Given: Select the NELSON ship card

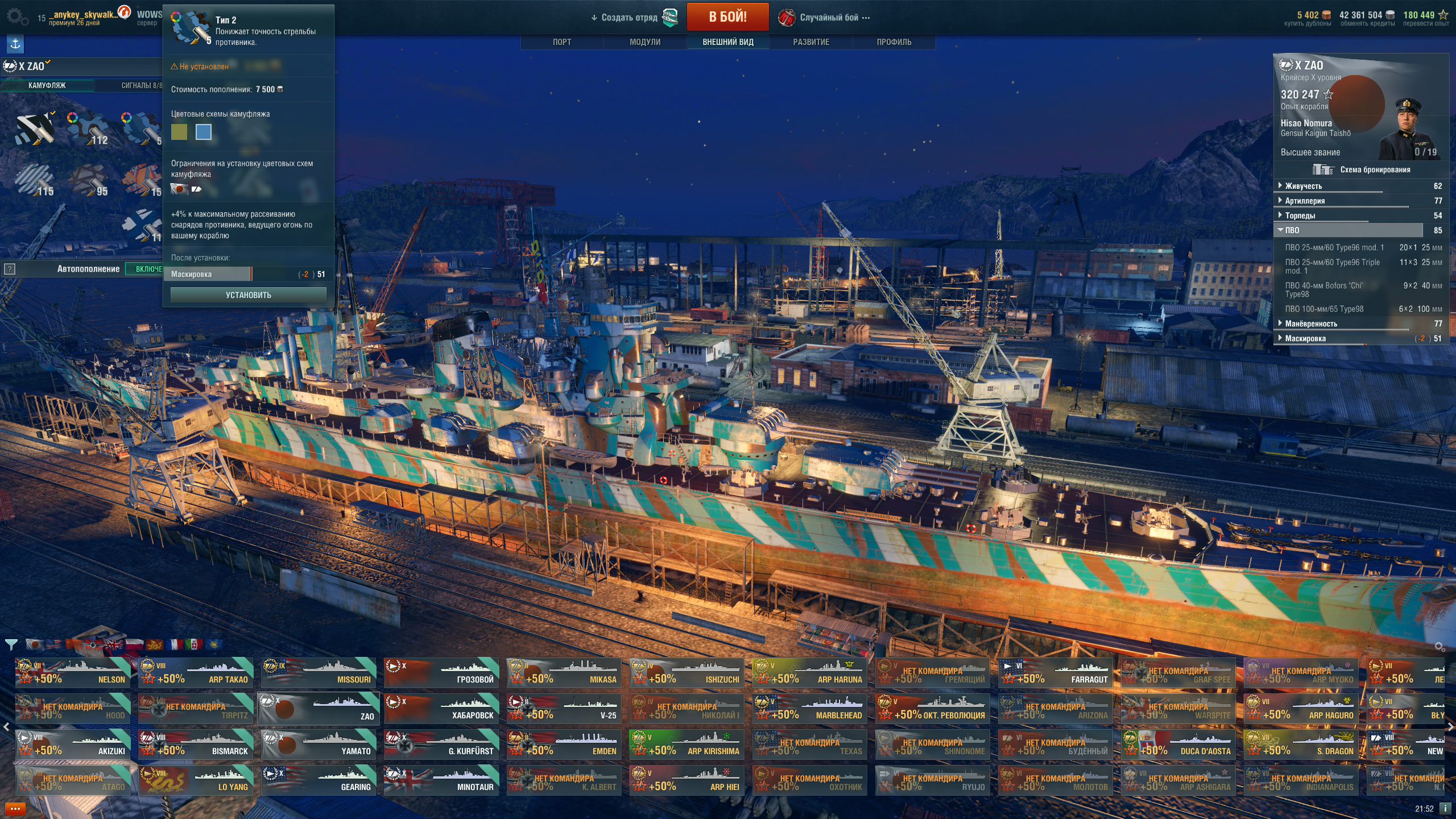Looking at the screenshot, I should click(73, 672).
